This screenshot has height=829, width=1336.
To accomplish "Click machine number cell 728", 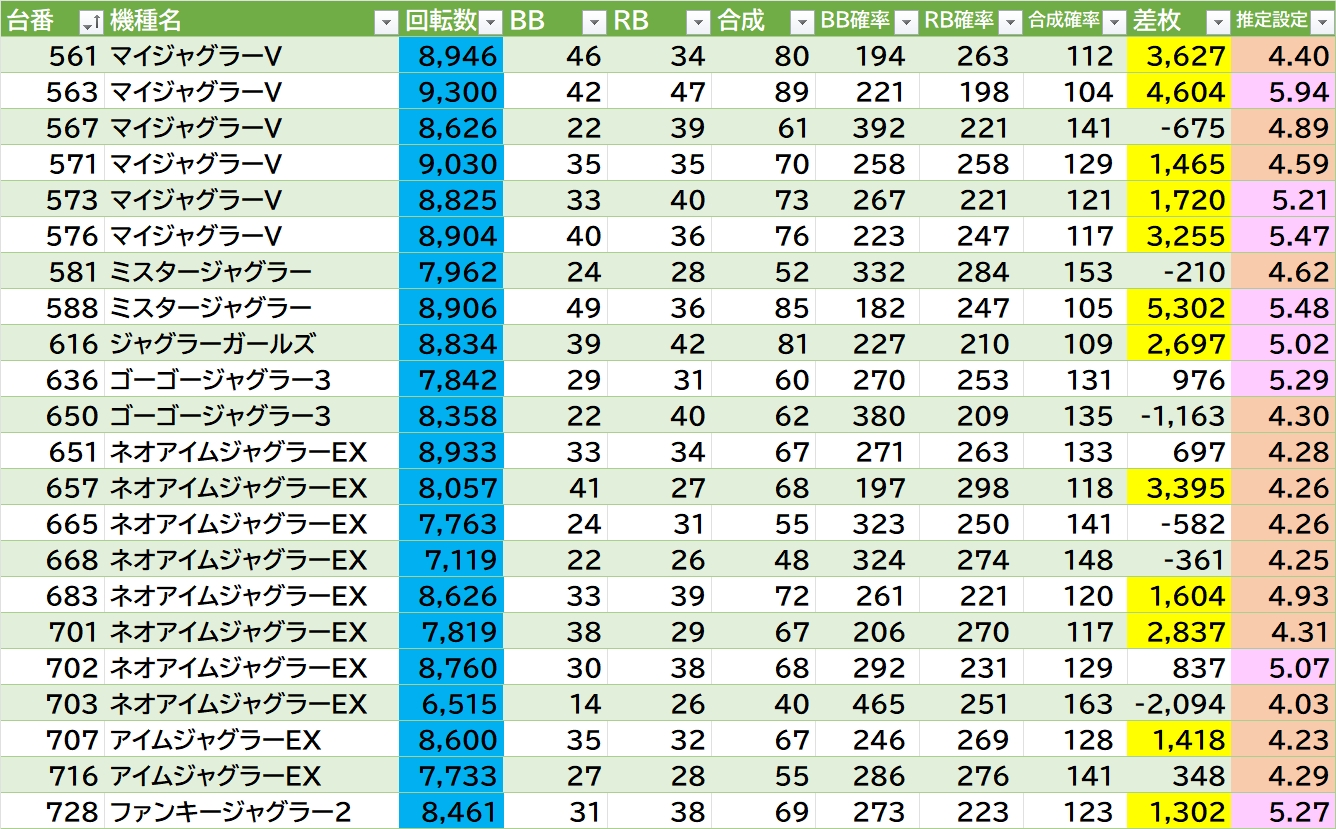I will [72, 812].
